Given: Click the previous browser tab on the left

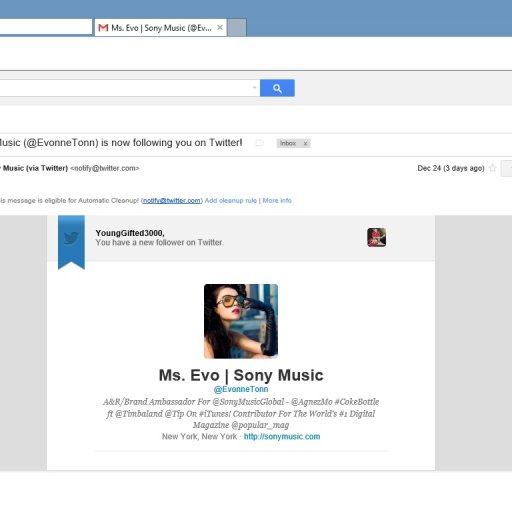Looking at the screenshot, I should pyautogui.click(x=46, y=27).
